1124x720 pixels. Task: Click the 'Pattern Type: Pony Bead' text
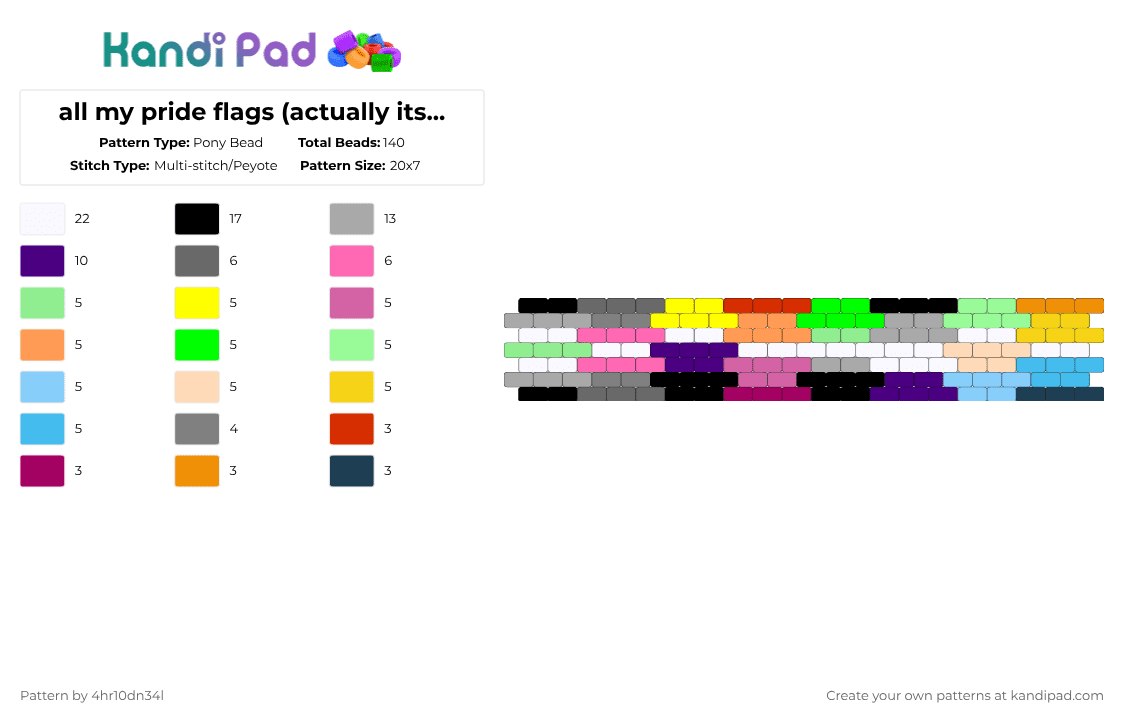coord(181,143)
